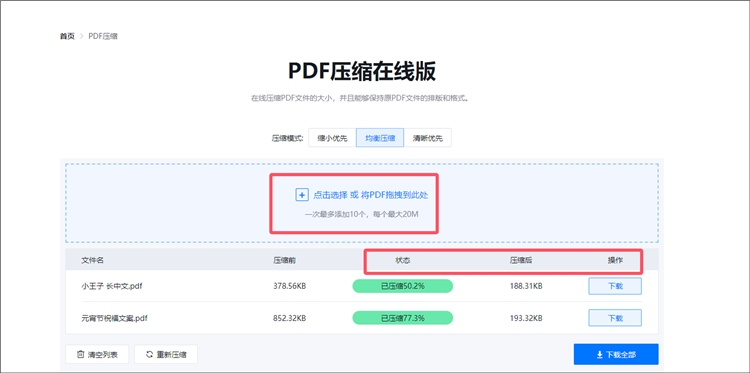The width and height of the screenshot is (750, 373).
Task: Click original size 852.32KB
Action: (x=289, y=318)
